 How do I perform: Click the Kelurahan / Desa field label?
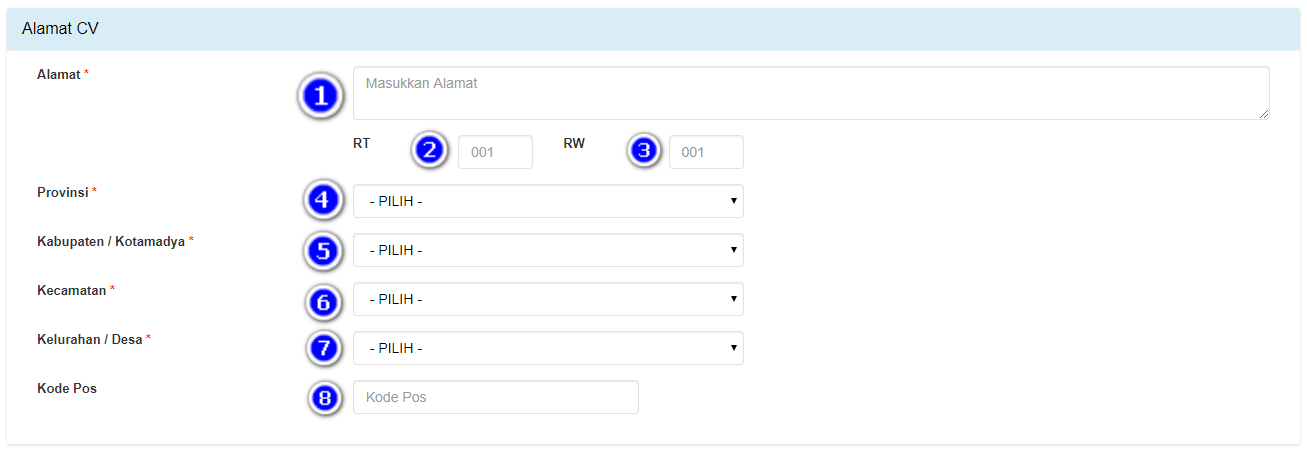(90, 339)
